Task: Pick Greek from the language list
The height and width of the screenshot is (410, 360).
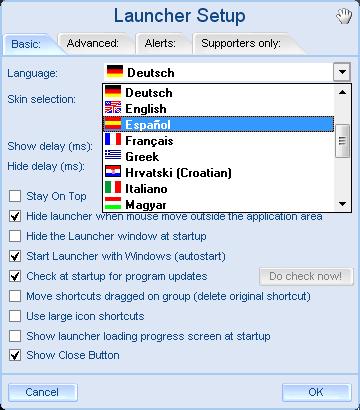Action: (219, 156)
